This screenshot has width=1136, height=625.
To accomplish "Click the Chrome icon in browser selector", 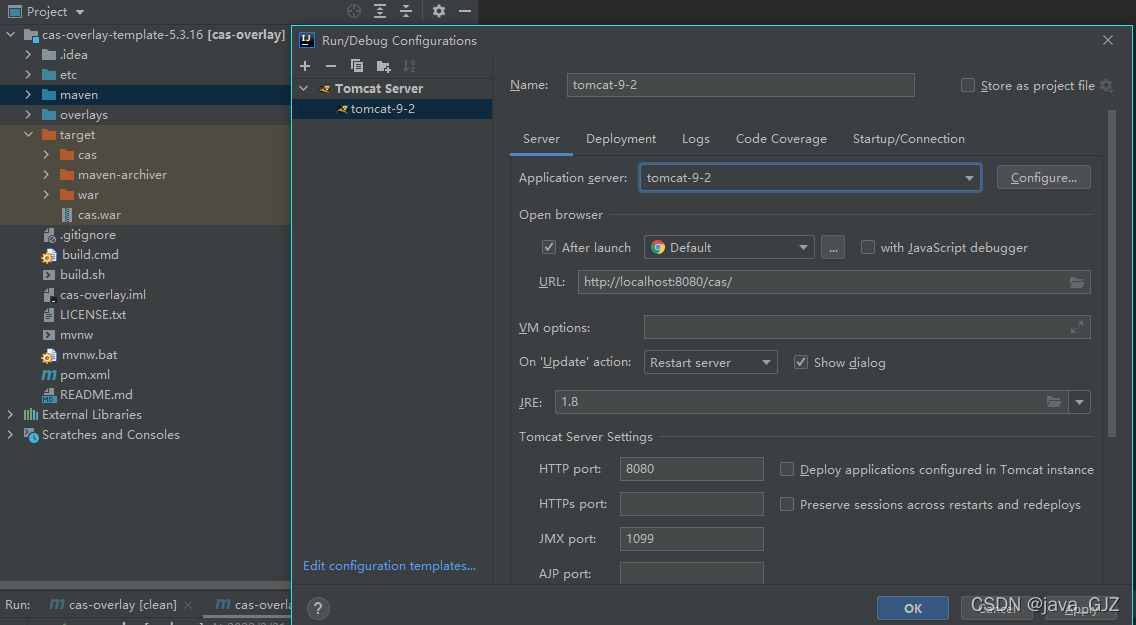I will 658,248.
